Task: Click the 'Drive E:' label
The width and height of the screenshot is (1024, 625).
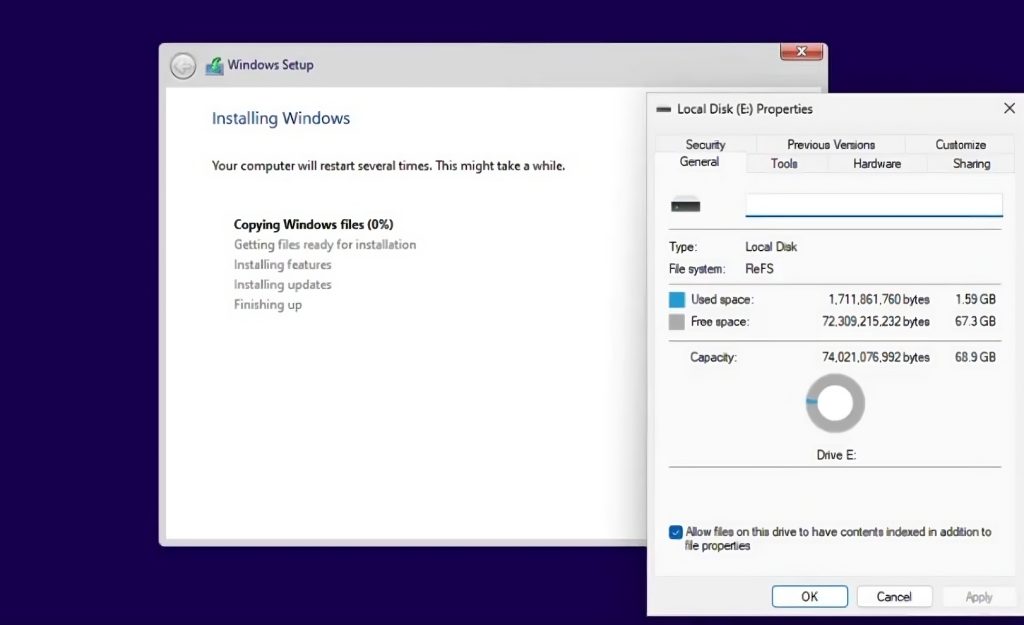Action: click(836, 455)
